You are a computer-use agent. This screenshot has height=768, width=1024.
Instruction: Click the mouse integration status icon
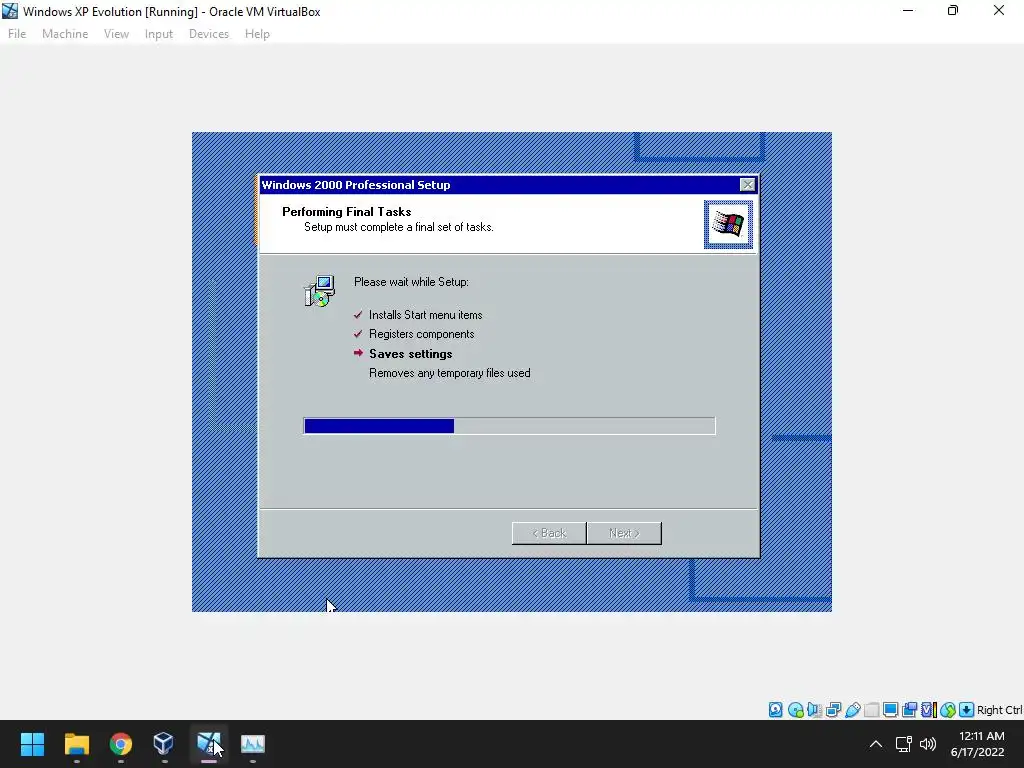pyautogui.click(x=948, y=710)
